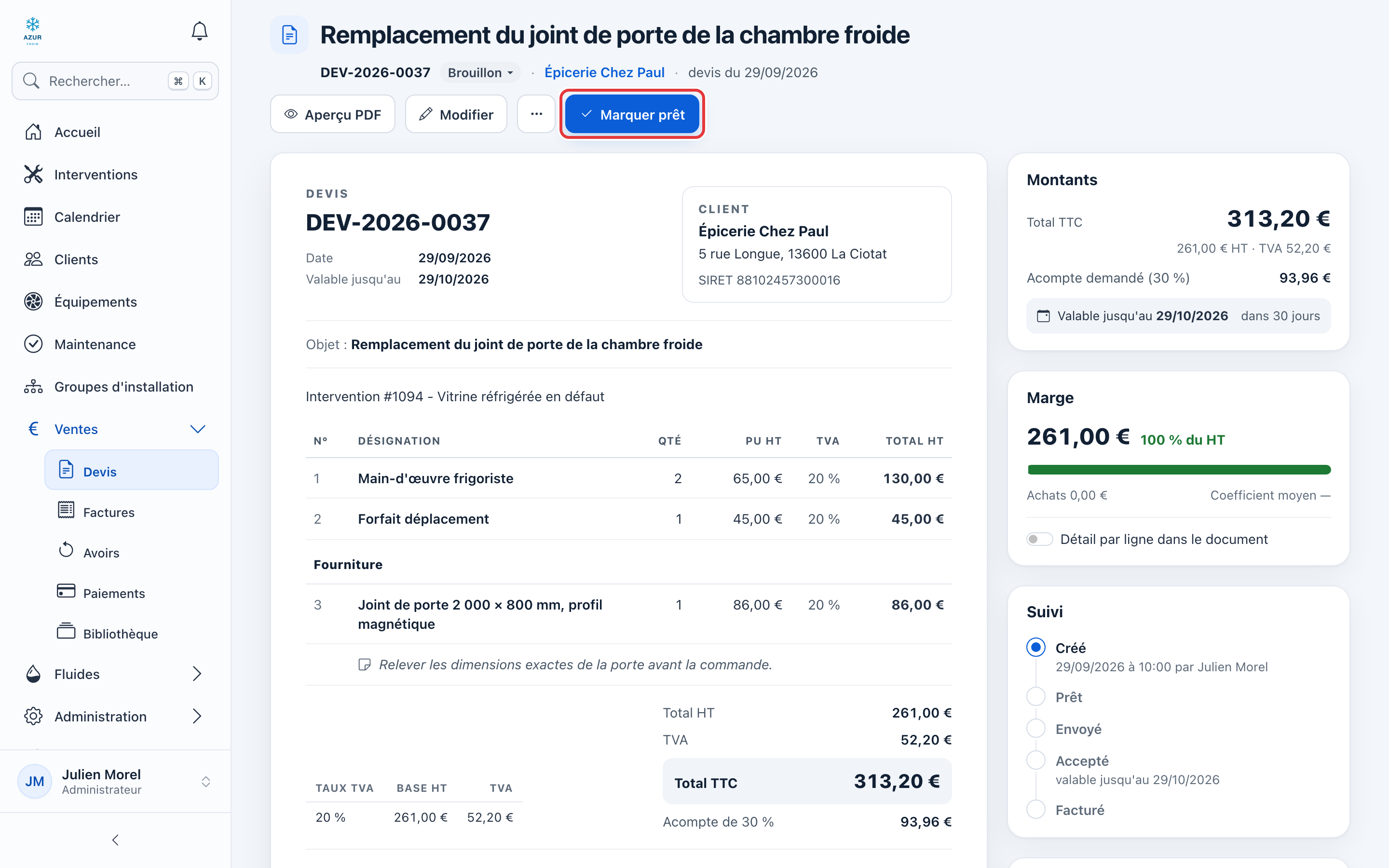1389x868 pixels.
Task: Select the Accepté status step
Action: (1036, 760)
